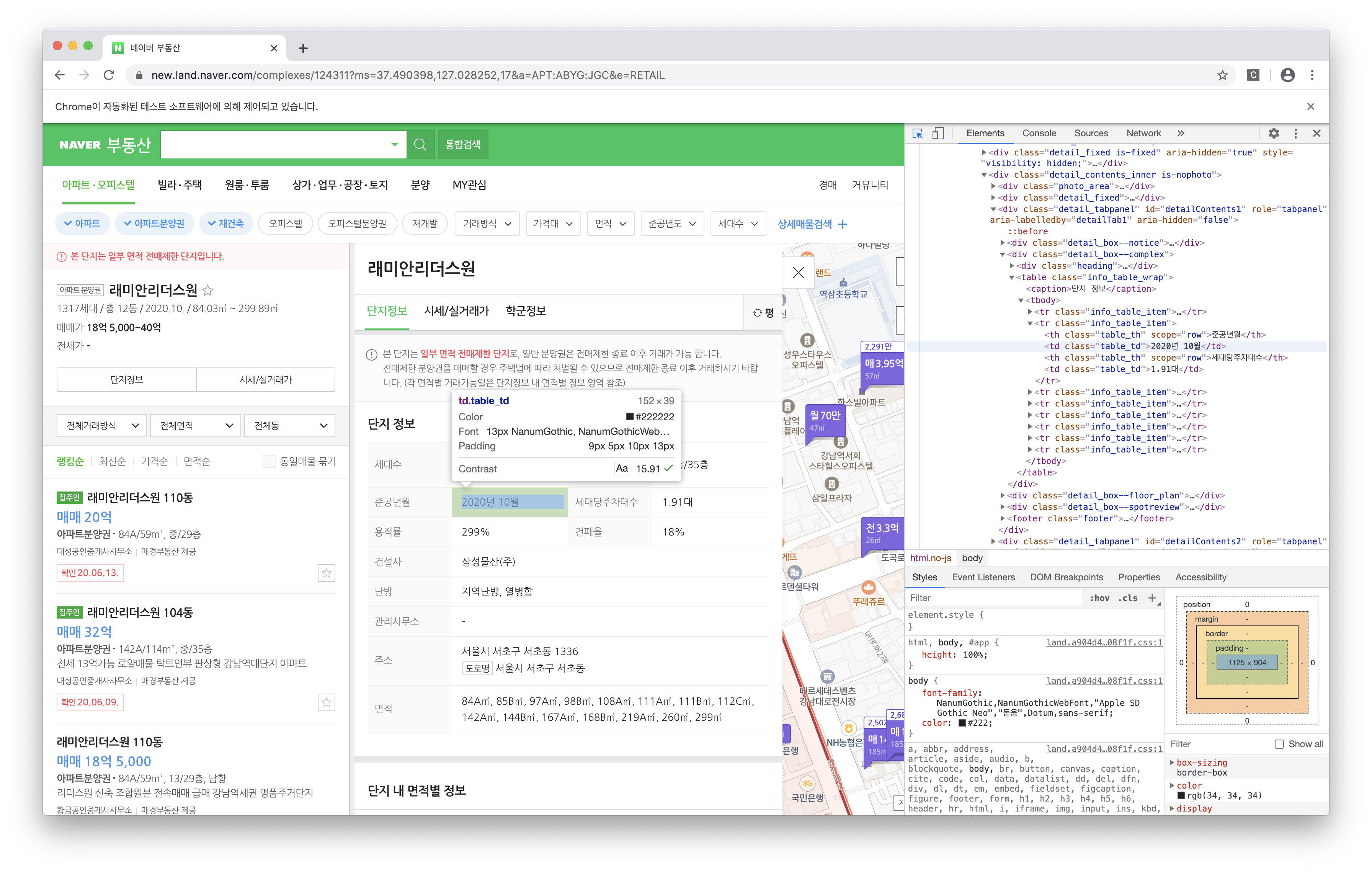
Task: Click the body color #222 swatch
Action: click(962, 723)
